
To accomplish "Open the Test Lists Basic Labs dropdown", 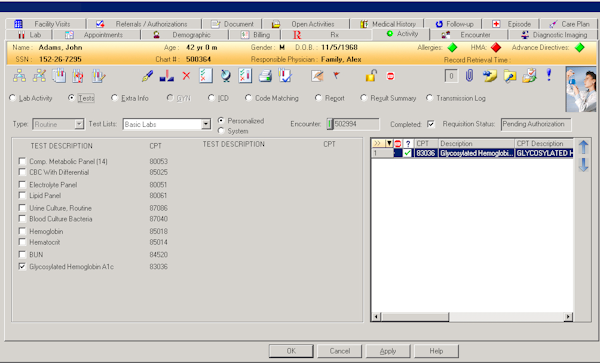I will [206, 124].
